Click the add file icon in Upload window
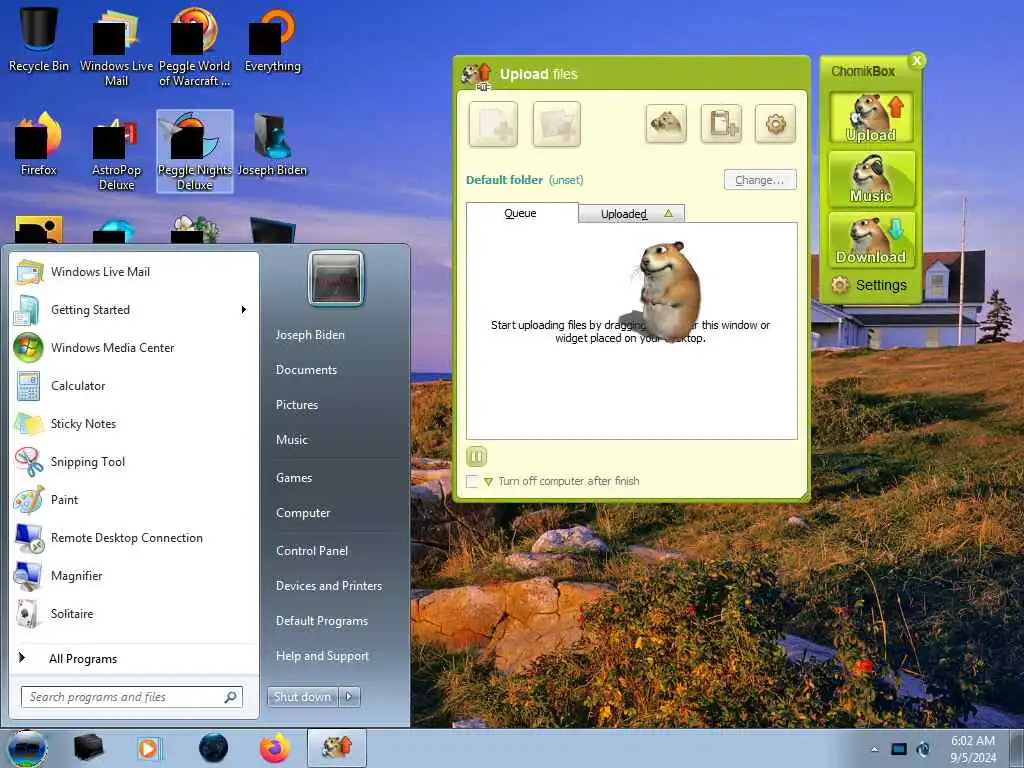The height and width of the screenshot is (768, 1024). pyautogui.click(x=493, y=123)
